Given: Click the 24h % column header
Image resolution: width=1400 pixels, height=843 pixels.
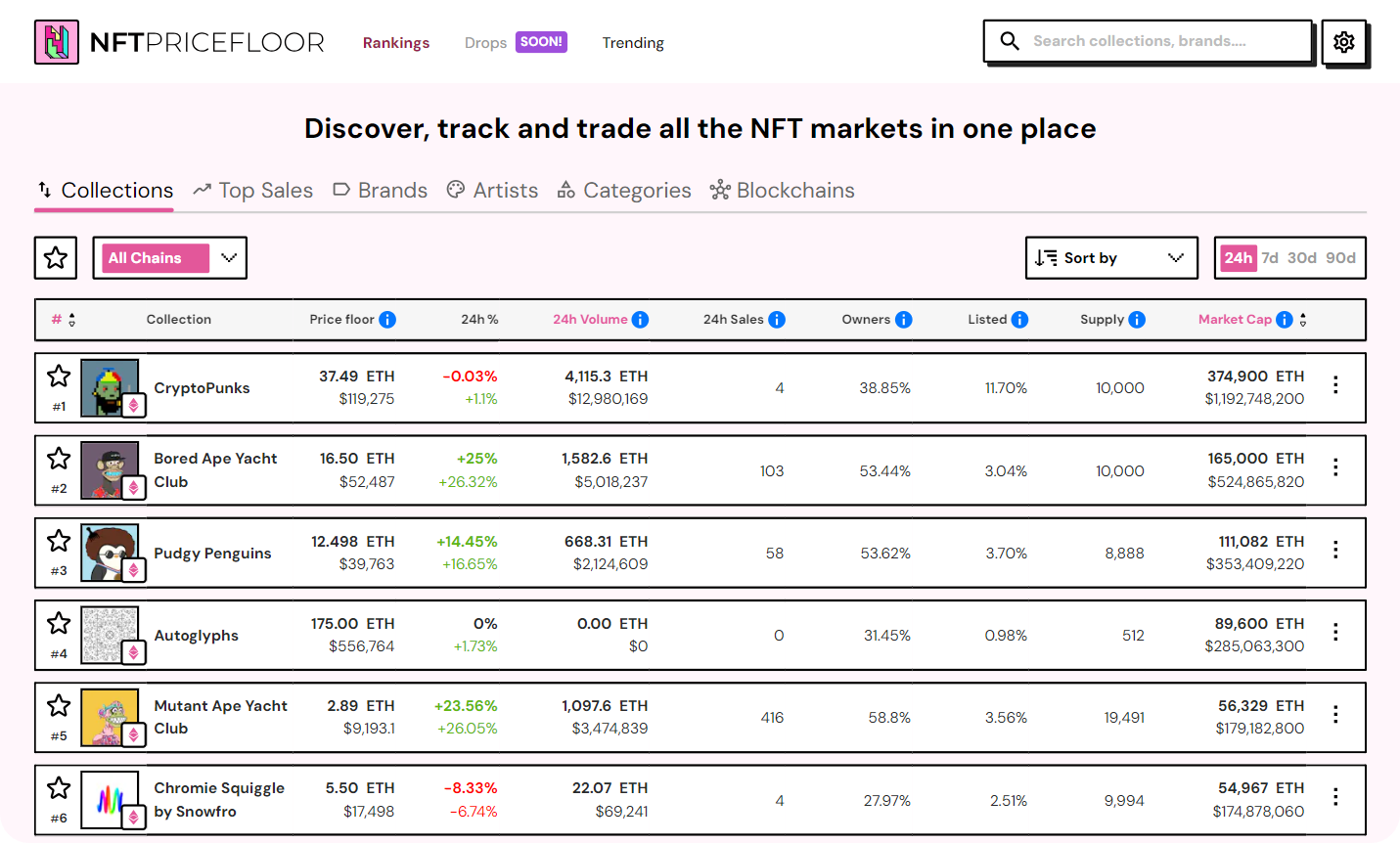Looking at the screenshot, I should click(479, 320).
